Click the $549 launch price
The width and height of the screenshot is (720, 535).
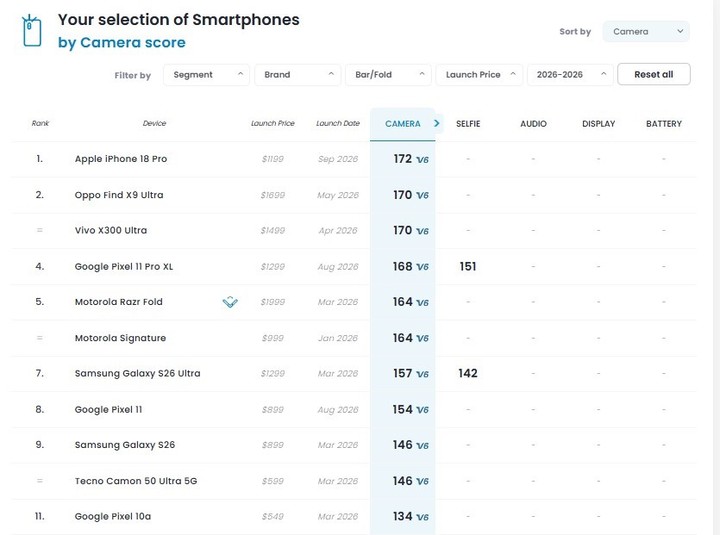point(273,517)
